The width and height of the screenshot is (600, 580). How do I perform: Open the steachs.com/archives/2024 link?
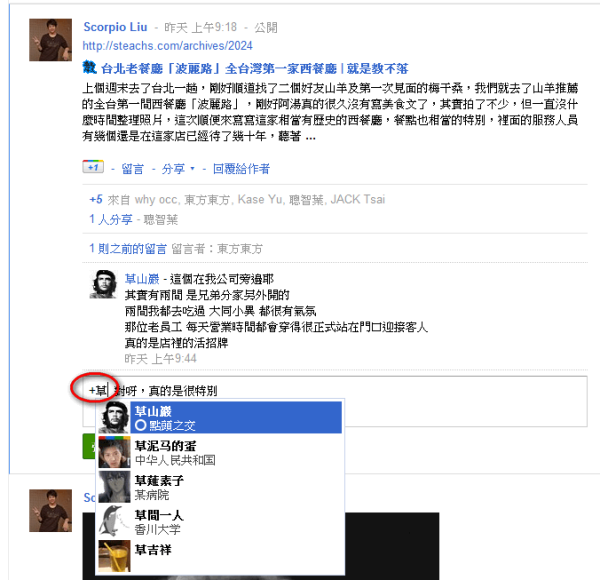(168, 46)
